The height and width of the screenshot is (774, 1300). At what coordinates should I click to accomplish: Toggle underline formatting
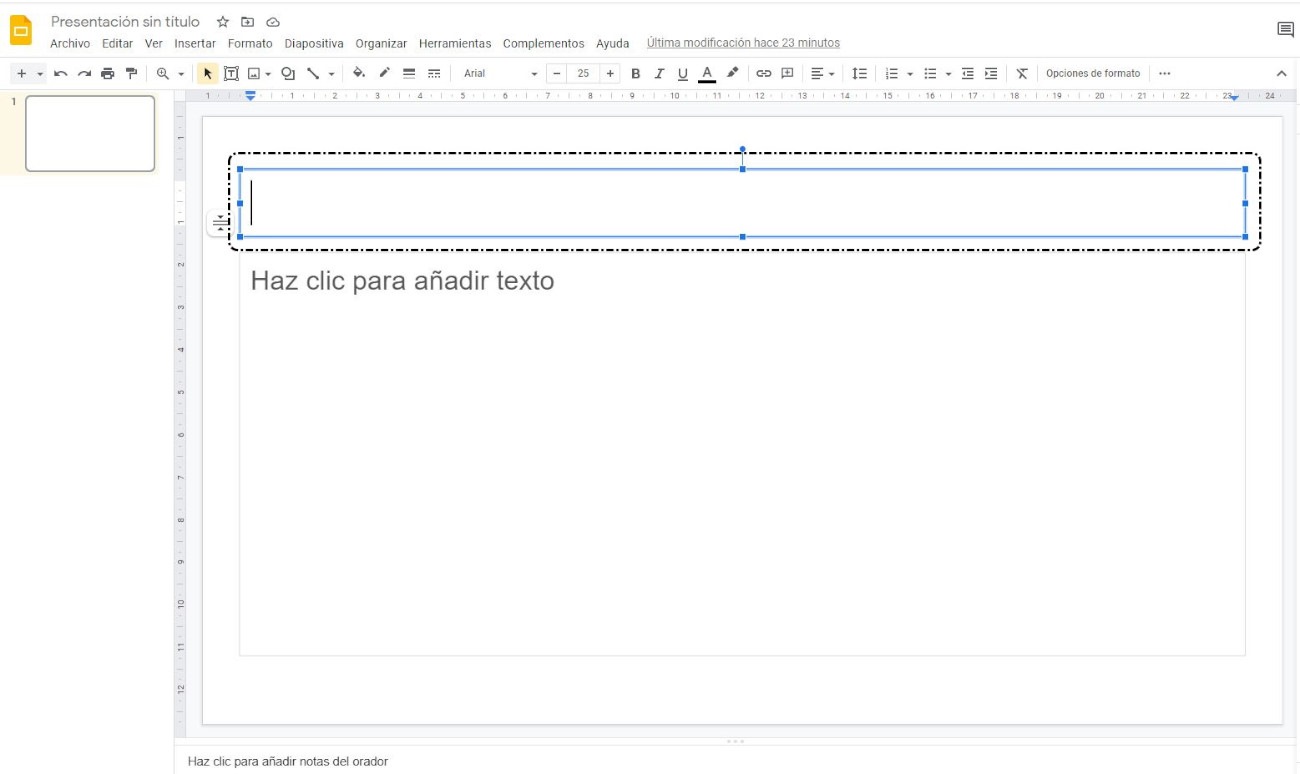click(x=683, y=74)
